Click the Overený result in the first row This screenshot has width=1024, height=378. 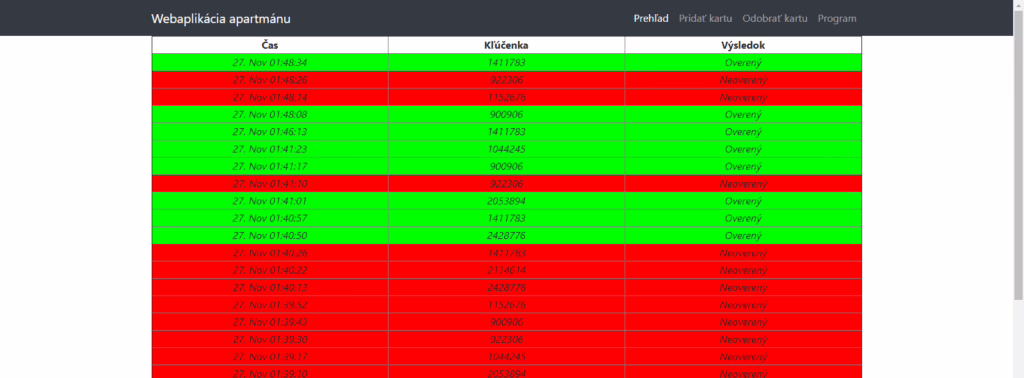click(743, 63)
